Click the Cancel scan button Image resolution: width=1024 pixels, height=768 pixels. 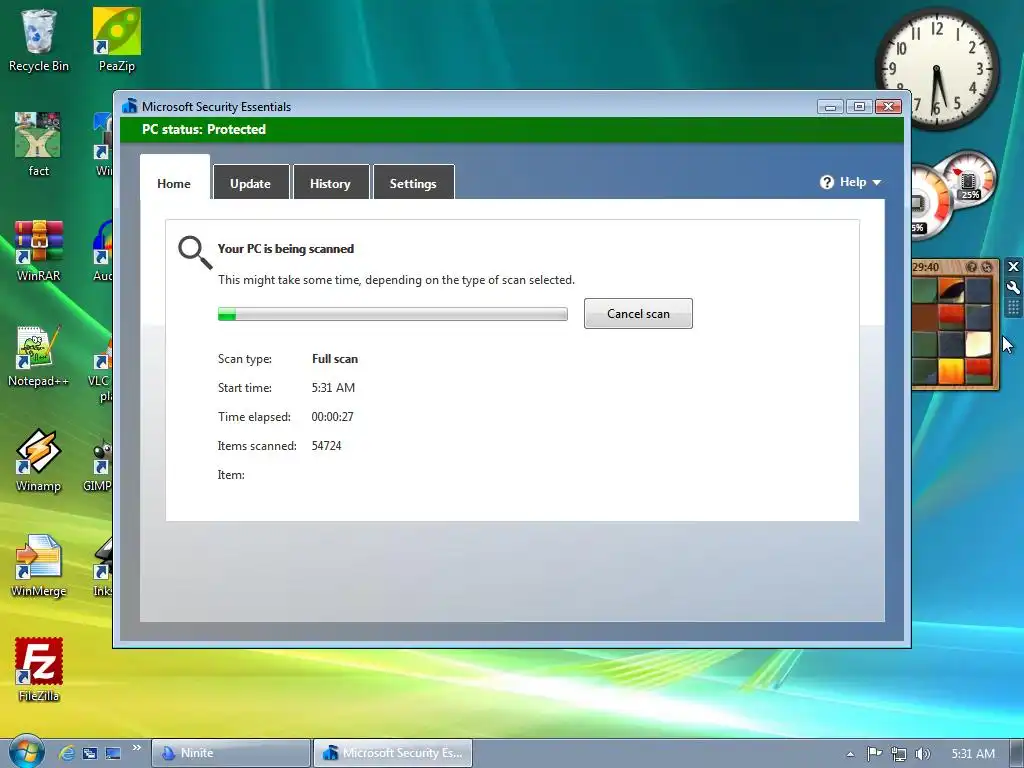coord(638,313)
